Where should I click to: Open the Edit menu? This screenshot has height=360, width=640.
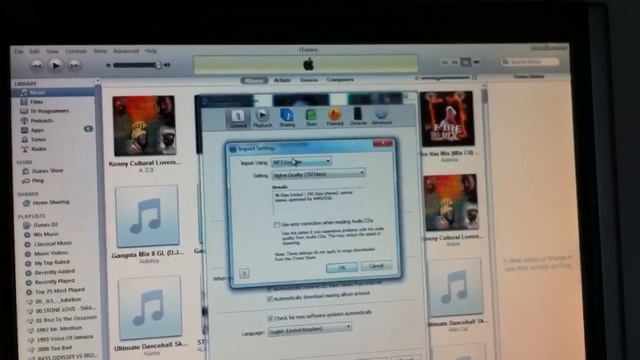(x=34, y=51)
